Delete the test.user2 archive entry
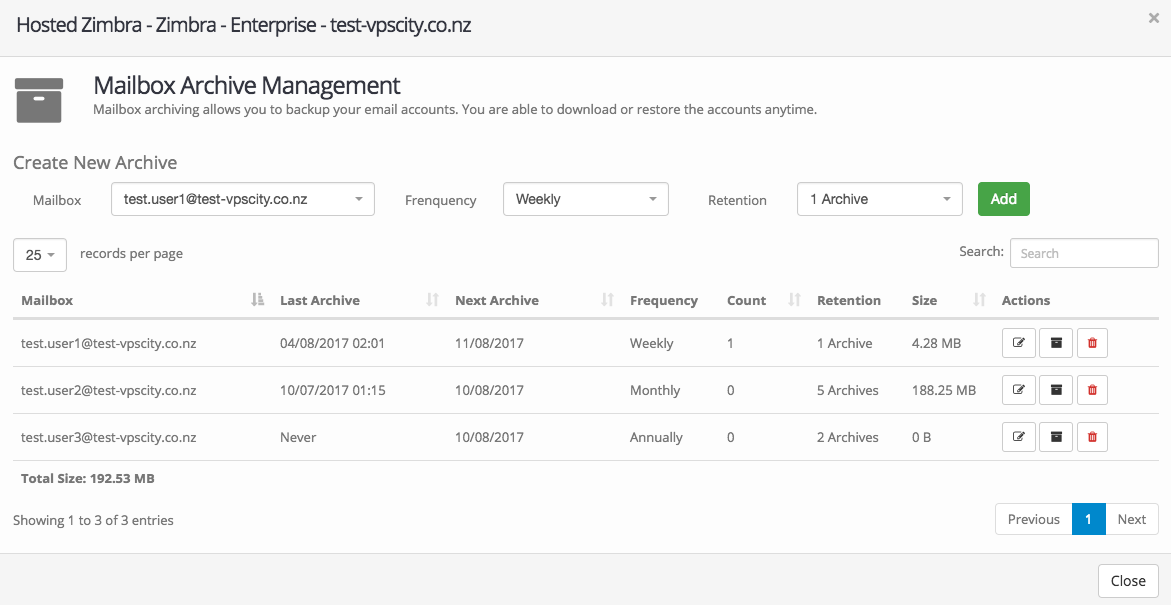Image resolution: width=1171 pixels, height=605 pixels. click(1092, 390)
